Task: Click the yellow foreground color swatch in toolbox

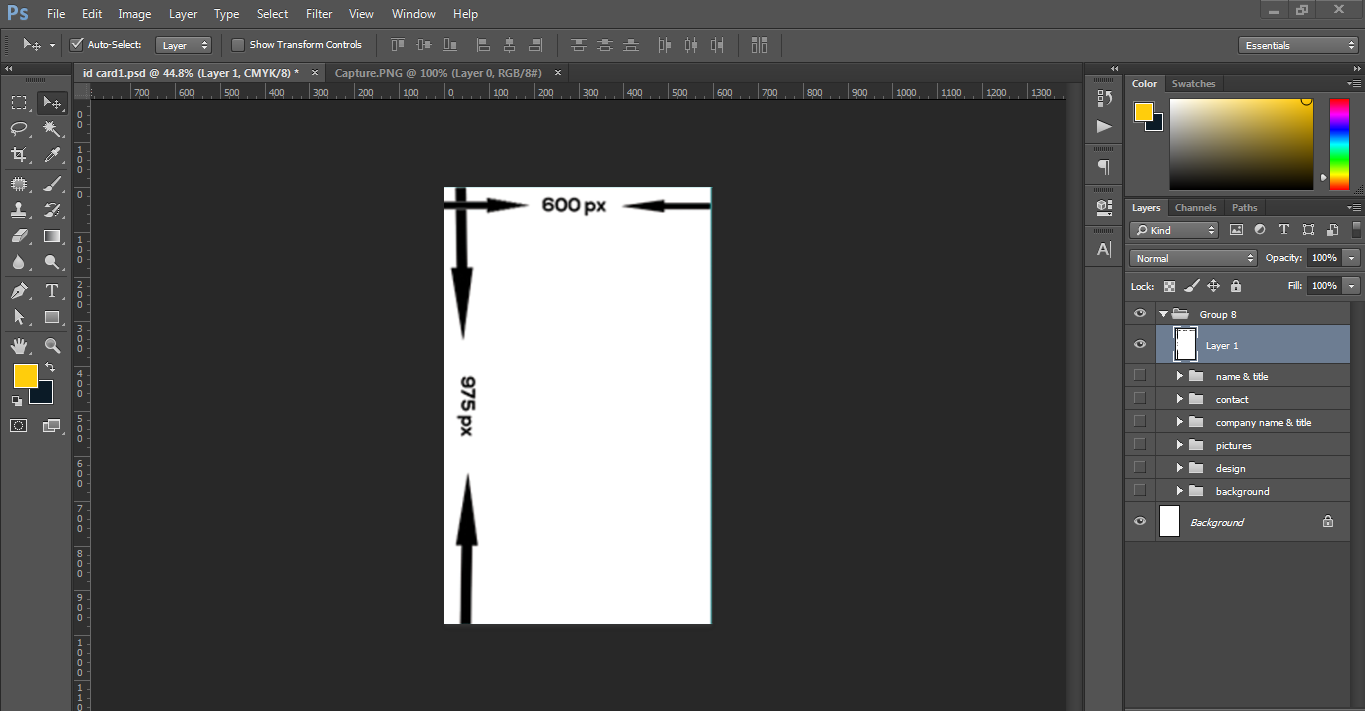Action: (x=25, y=376)
